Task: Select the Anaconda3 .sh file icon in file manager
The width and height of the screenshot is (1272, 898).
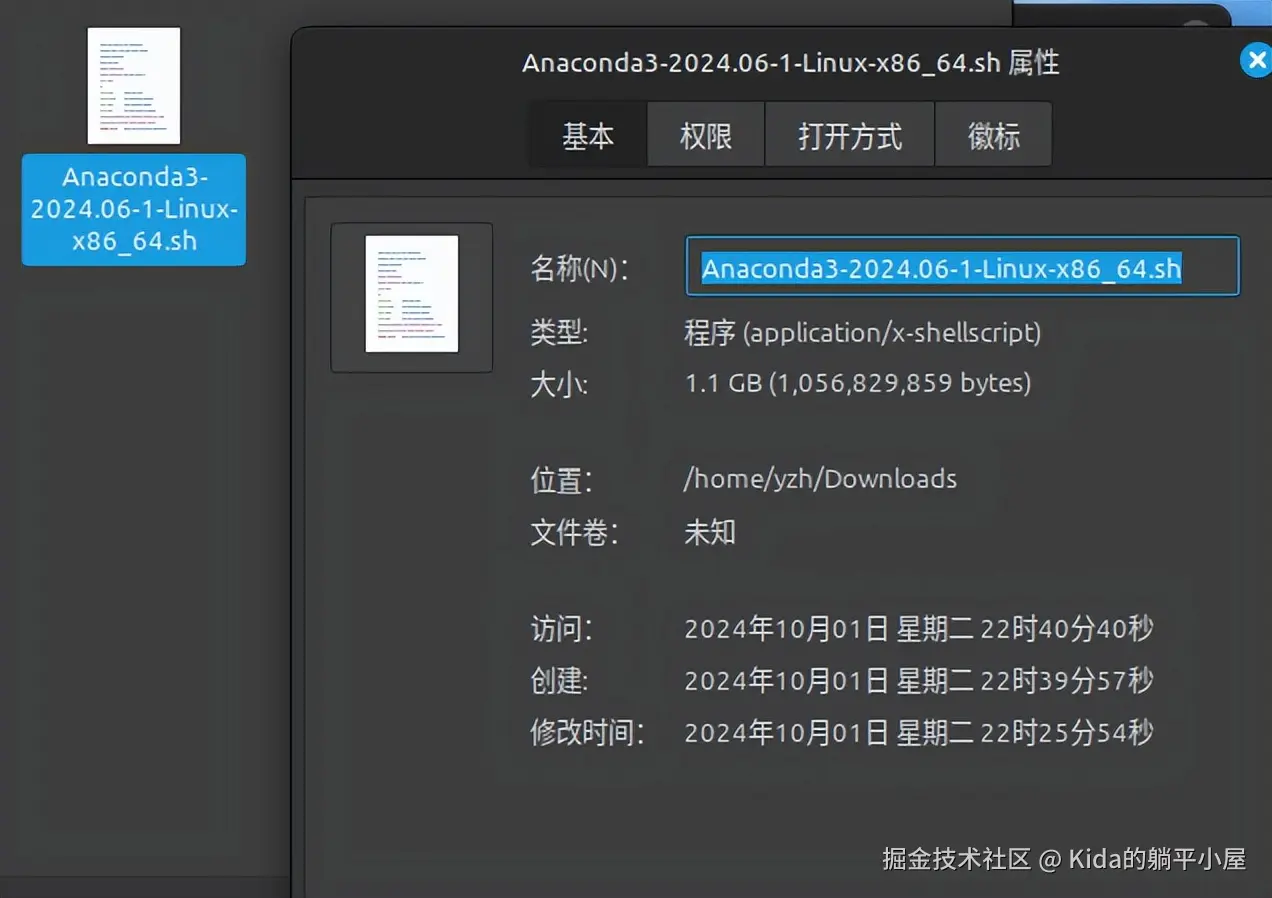Action: [x=134, y=86]
